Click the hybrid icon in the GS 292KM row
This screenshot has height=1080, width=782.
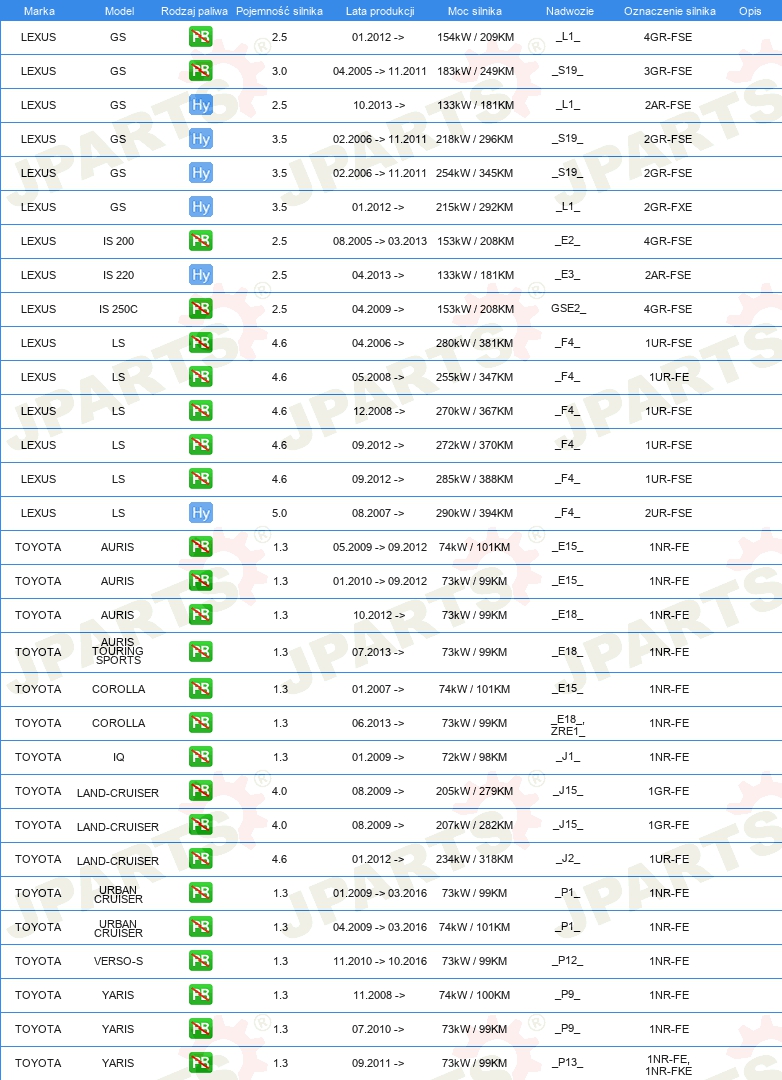tap(200, 207)
